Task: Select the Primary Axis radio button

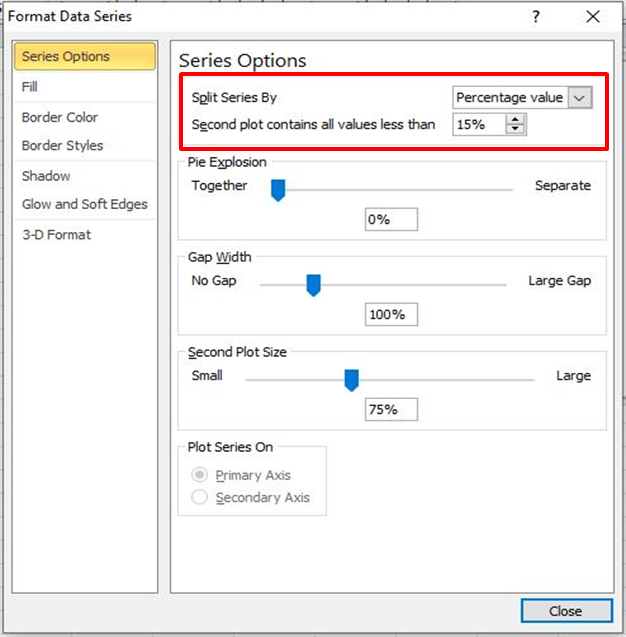Action: [200, 475]
